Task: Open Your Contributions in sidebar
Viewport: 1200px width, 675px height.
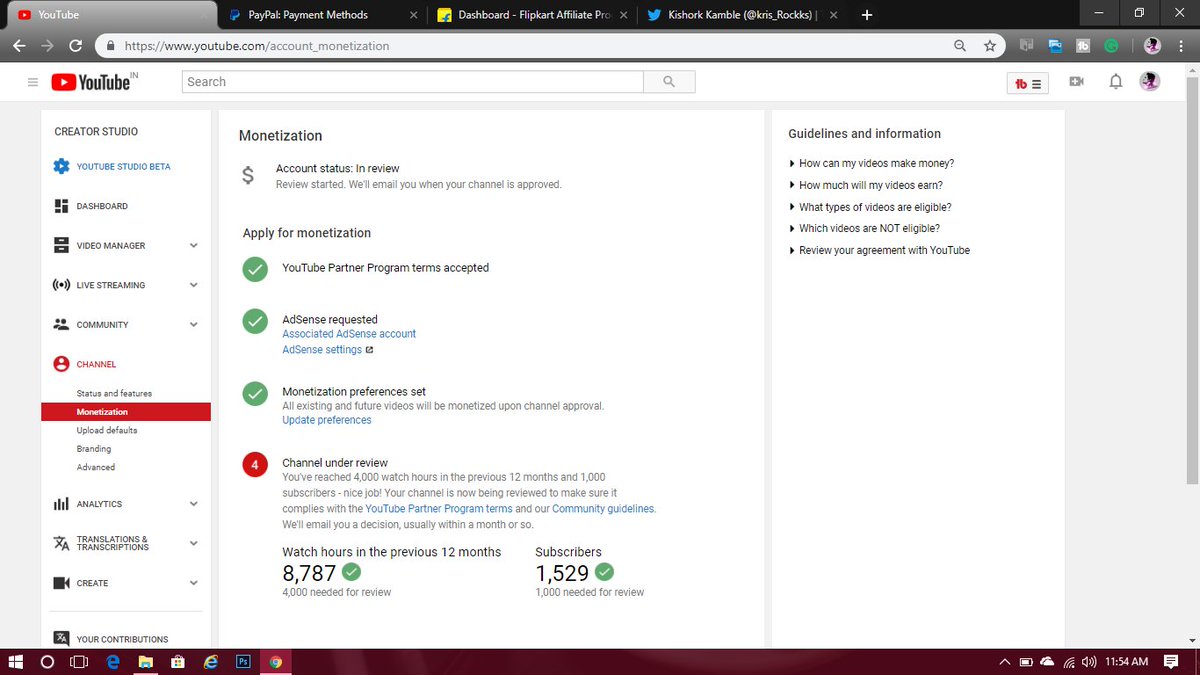Action: point(110,639)
